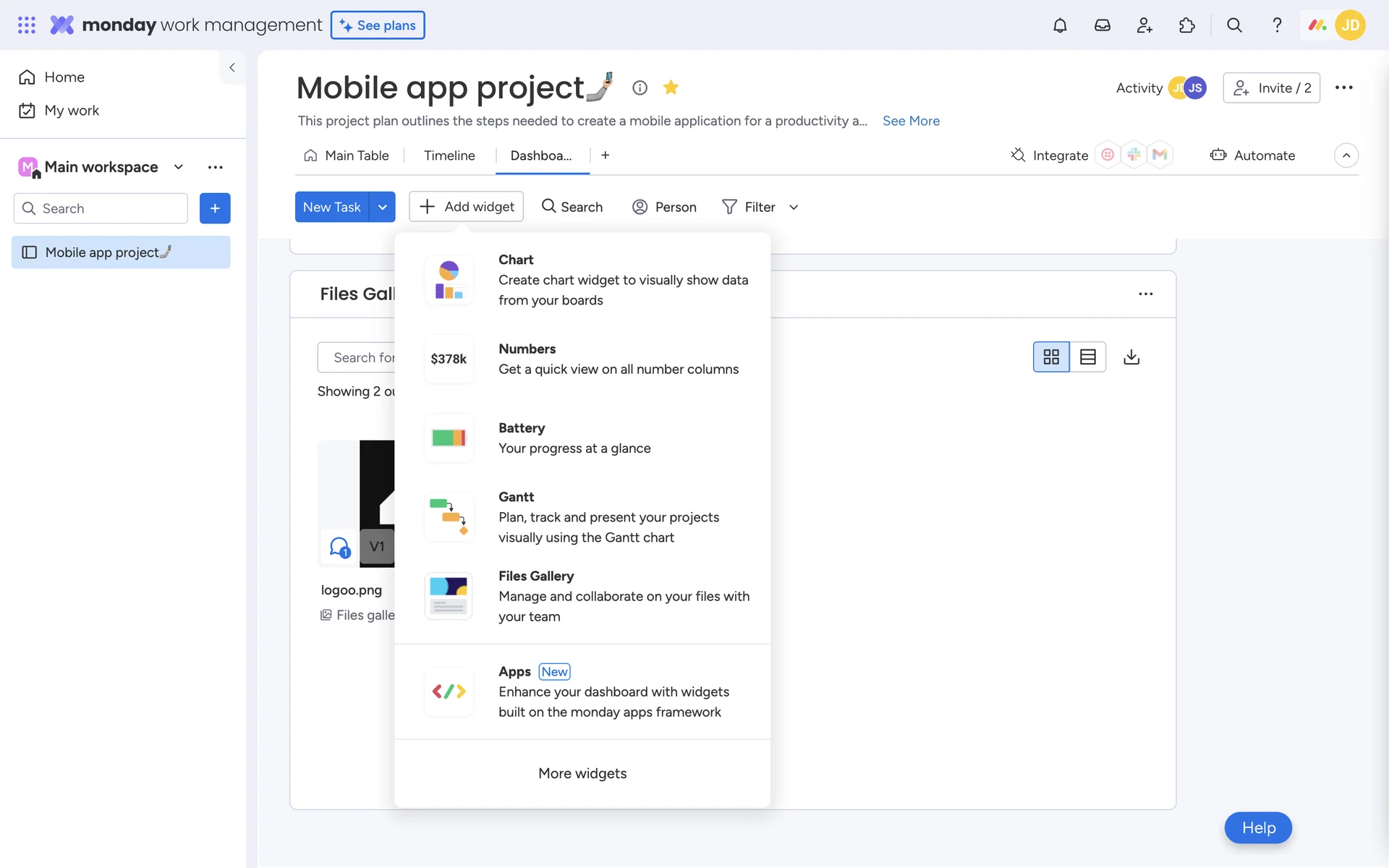1389x868 pixels.
Task: Toggle the favorite star for this board
Action: pos(671,88)
